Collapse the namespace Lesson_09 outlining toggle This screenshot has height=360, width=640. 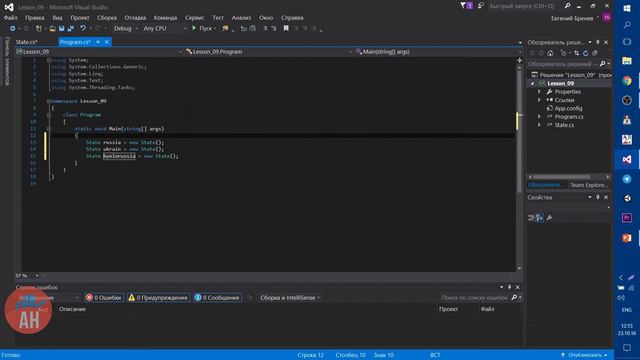(49, 101)
